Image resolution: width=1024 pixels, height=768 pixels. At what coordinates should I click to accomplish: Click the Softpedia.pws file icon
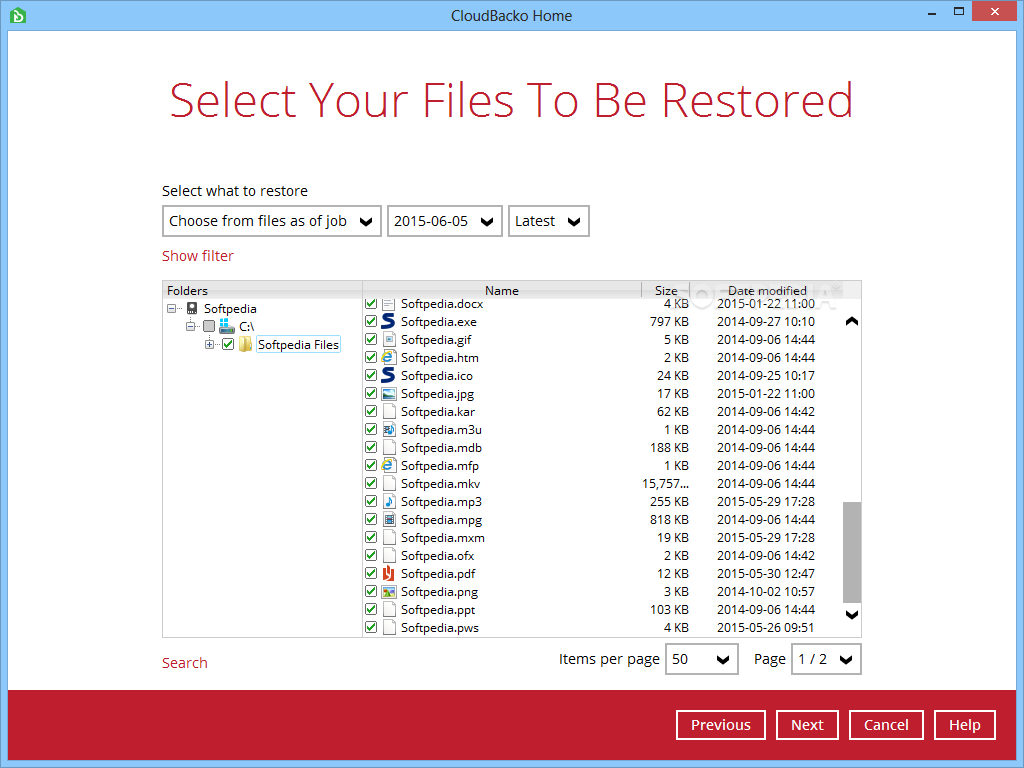click(x=389, y=628)
